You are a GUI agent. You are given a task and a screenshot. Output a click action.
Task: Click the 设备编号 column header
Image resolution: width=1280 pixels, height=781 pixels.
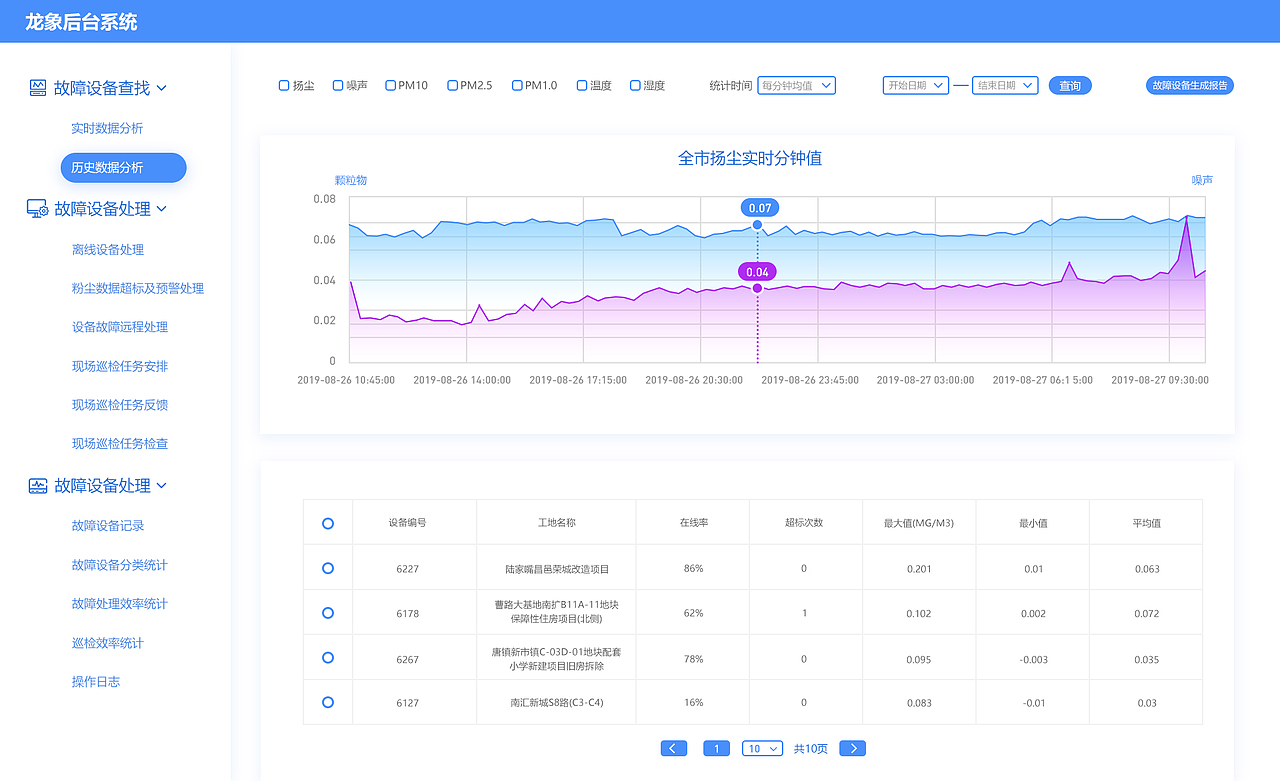point(408,523)
